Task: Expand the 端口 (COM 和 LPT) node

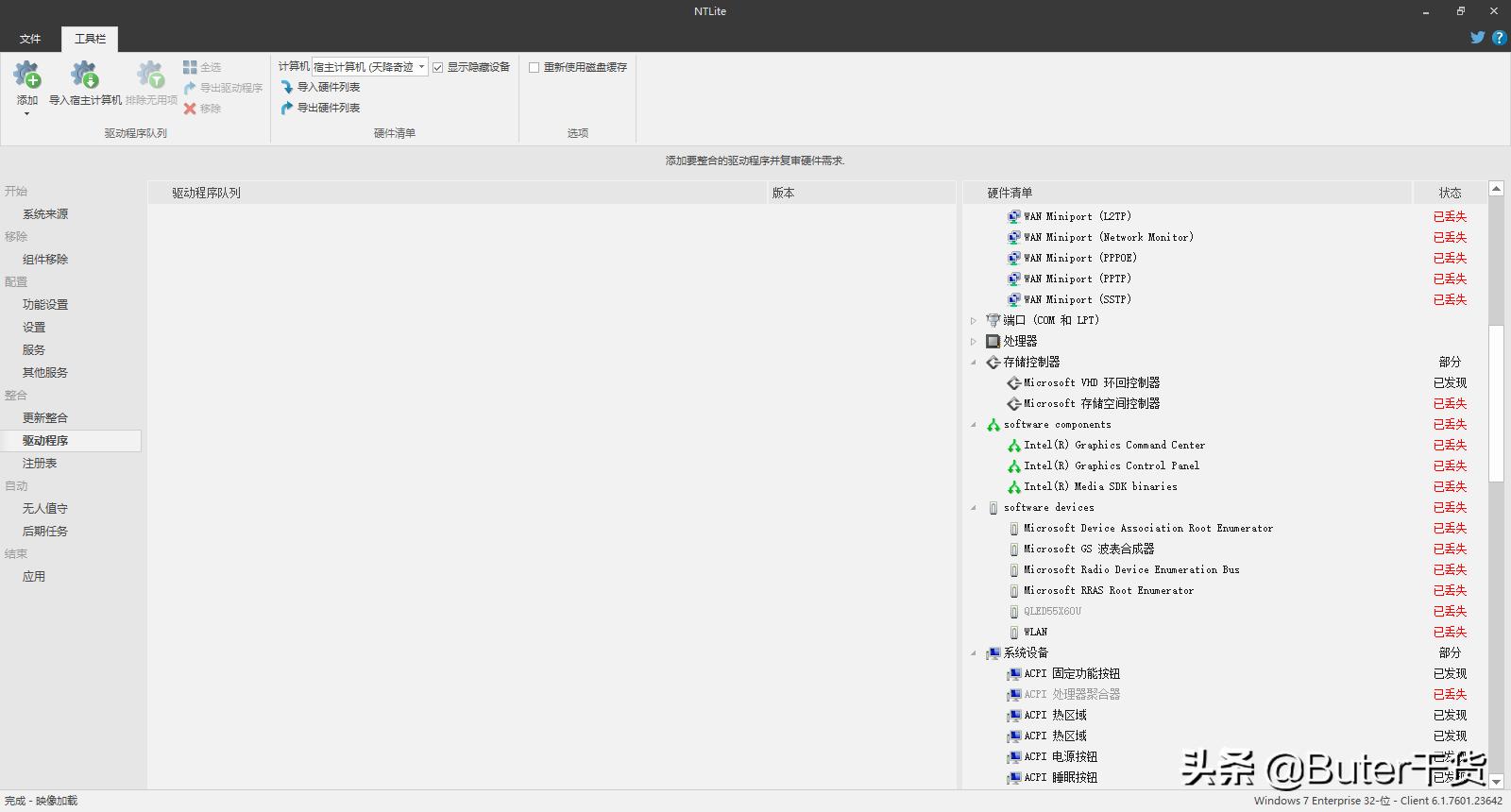Action: click(974, 320)
